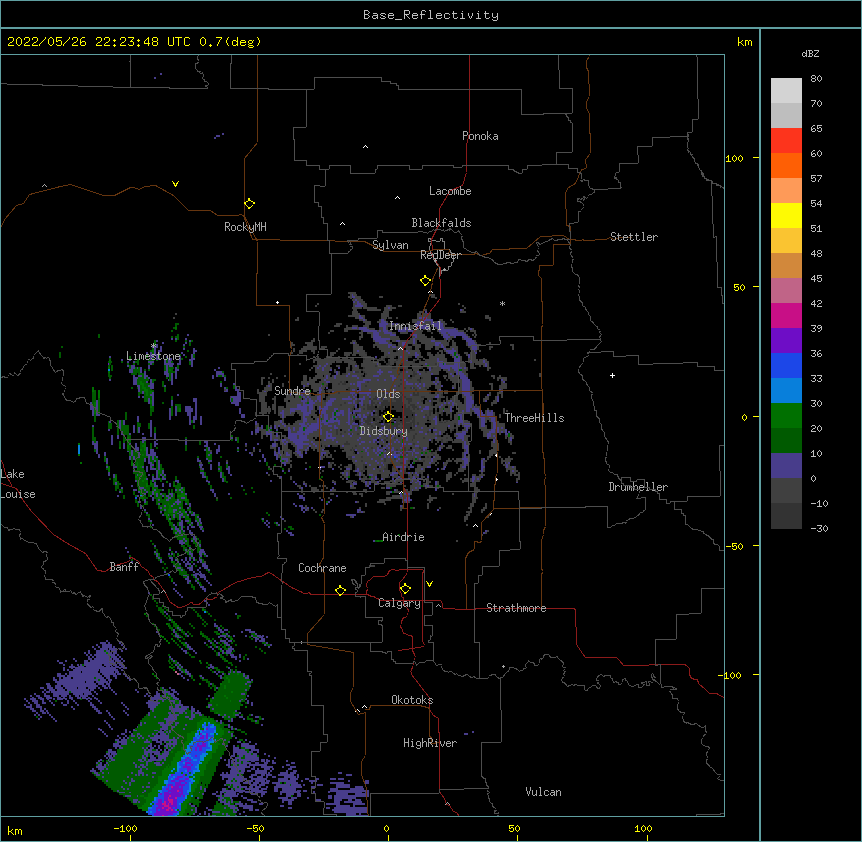Click the magenta 42-39 dBZ legend swatch

pyautogui.click(x=786, y=315)
